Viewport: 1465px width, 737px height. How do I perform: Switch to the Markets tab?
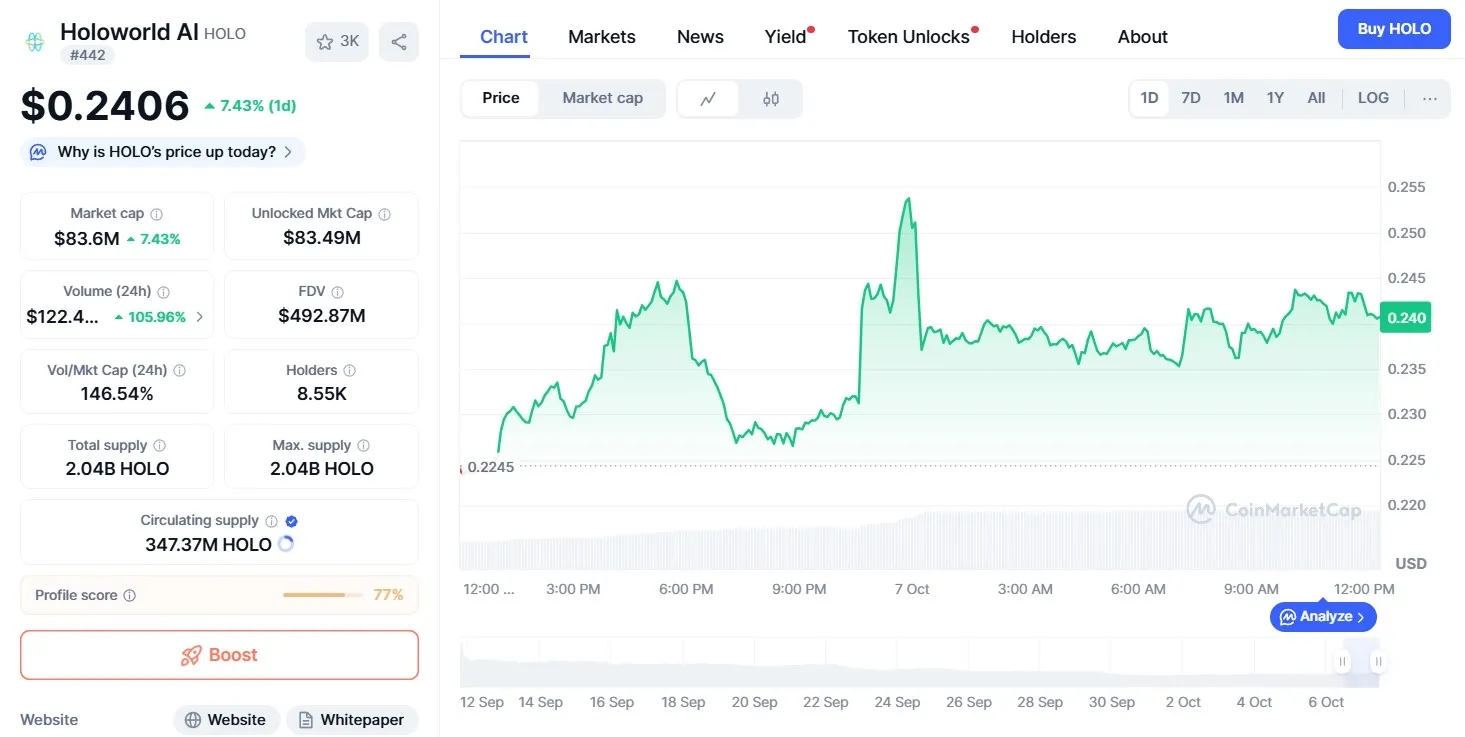[601, 37]
